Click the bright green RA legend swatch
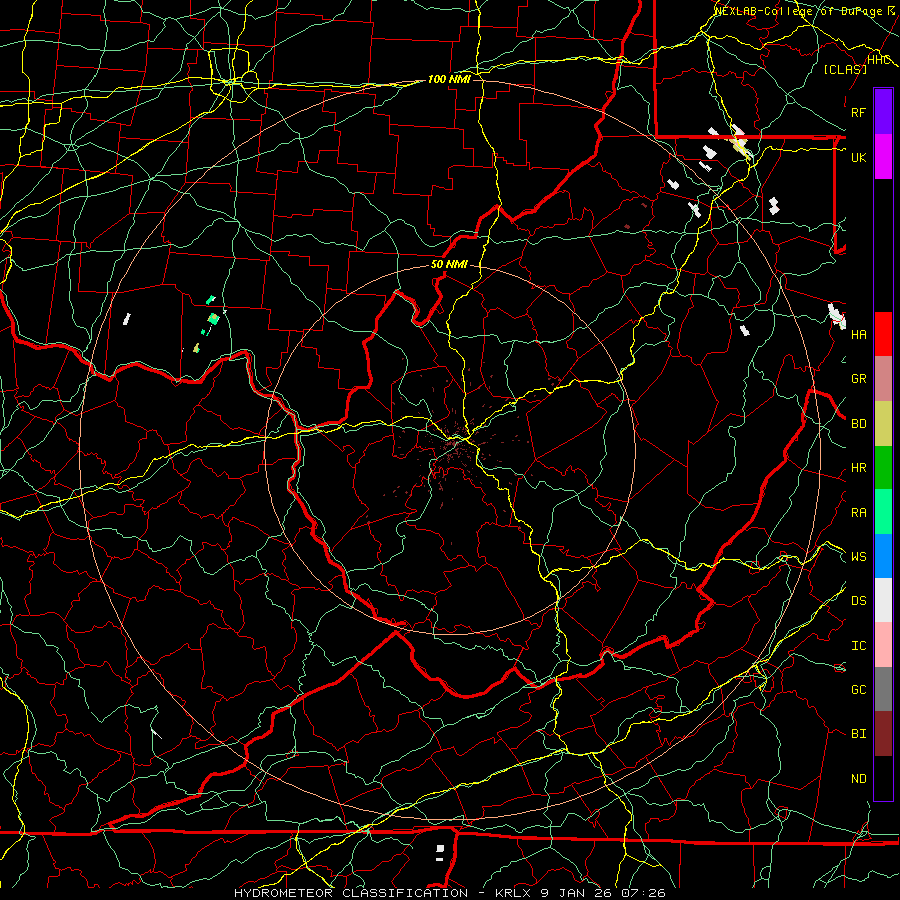Viewport: 900px width, 900px height. (x=883, y=512)
